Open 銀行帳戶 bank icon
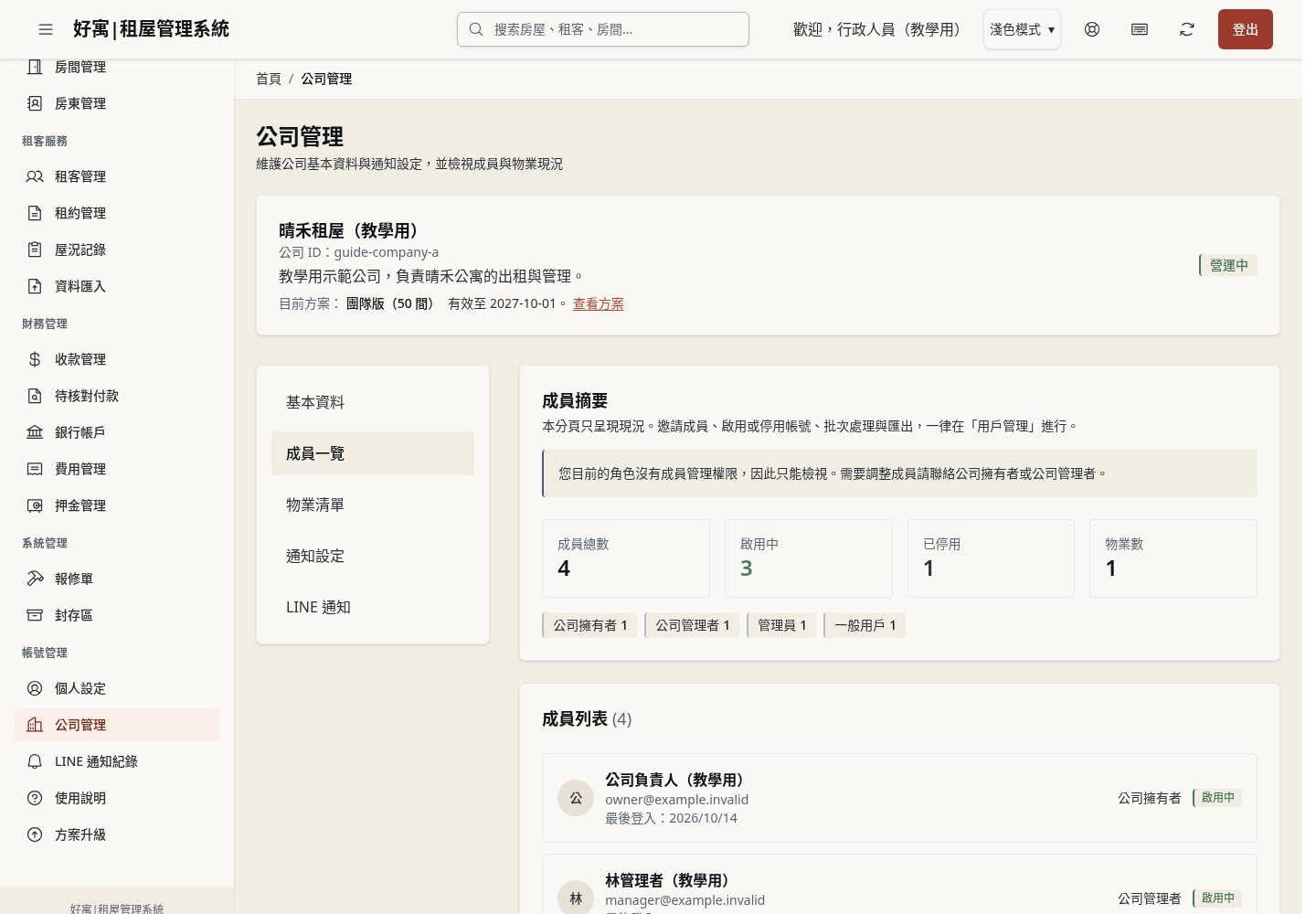The width and height of the screenshot is (1316, 914). (35, 432)
